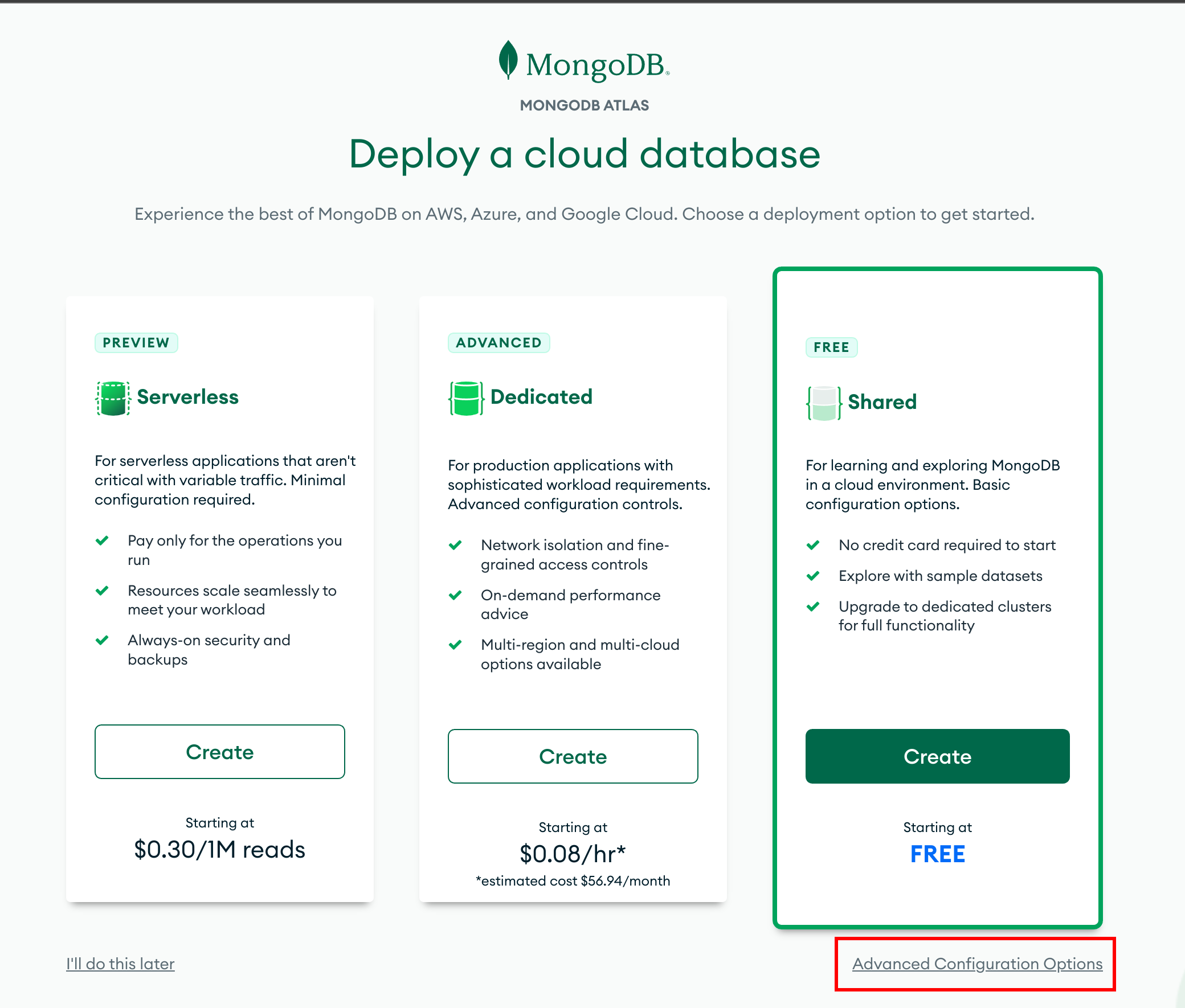The image size is (1185, 1008).
Task: Click the Dedicated database icon
Action: coord(466,398)
